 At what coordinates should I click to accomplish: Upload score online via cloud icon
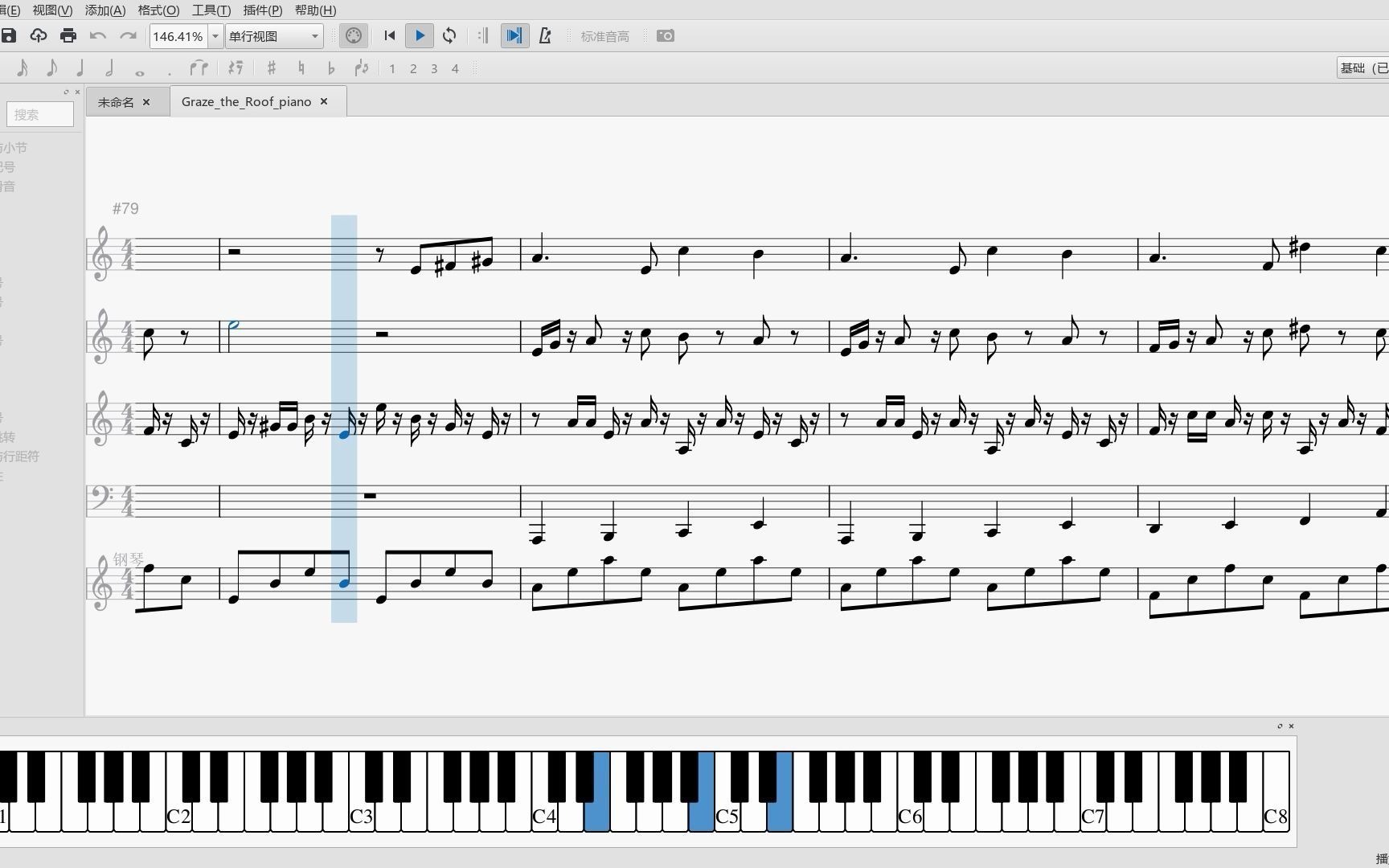click(38, 36)
